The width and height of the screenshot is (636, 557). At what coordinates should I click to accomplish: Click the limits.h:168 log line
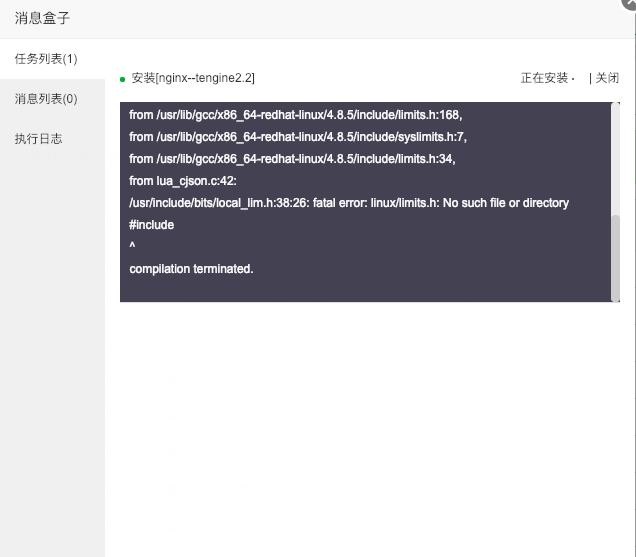pos(295,115)
